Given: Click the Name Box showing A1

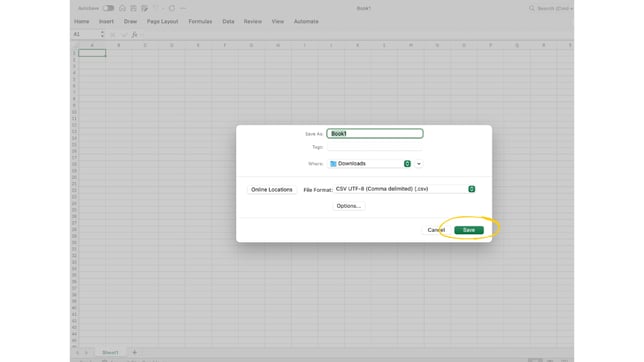Looking at the screenshot, I should click(x=85, y=35).
